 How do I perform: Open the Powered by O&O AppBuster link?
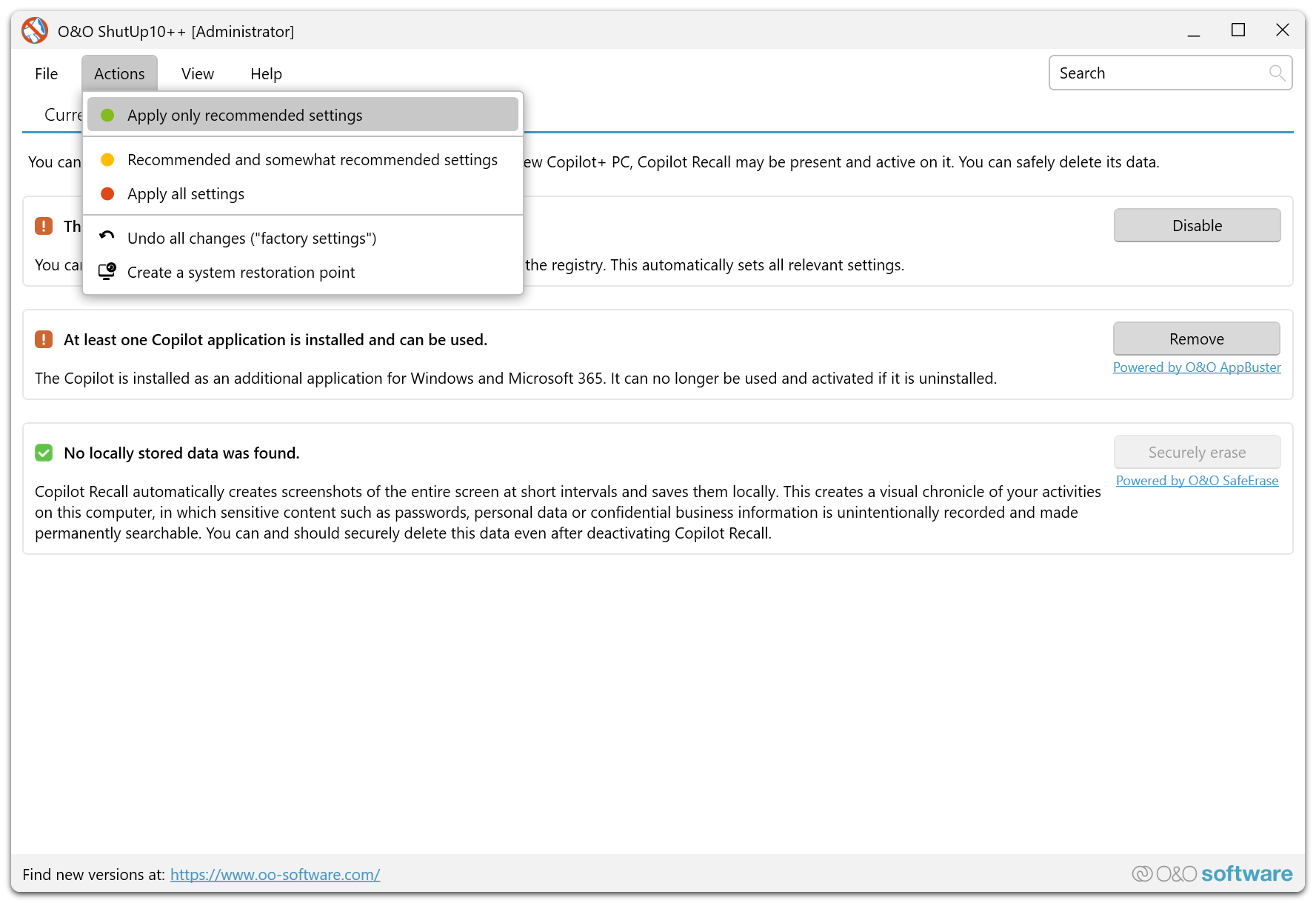1196,367
